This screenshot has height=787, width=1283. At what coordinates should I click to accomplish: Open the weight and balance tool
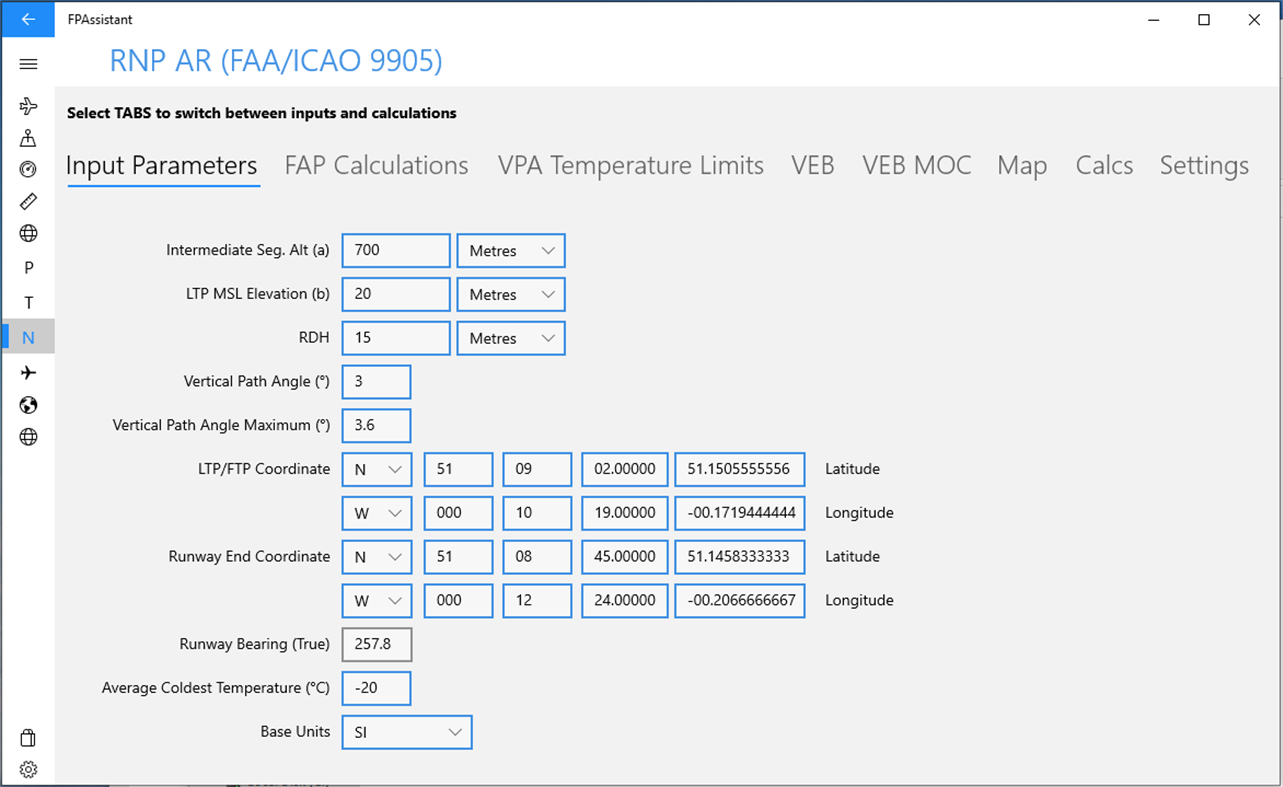point(28,137)
